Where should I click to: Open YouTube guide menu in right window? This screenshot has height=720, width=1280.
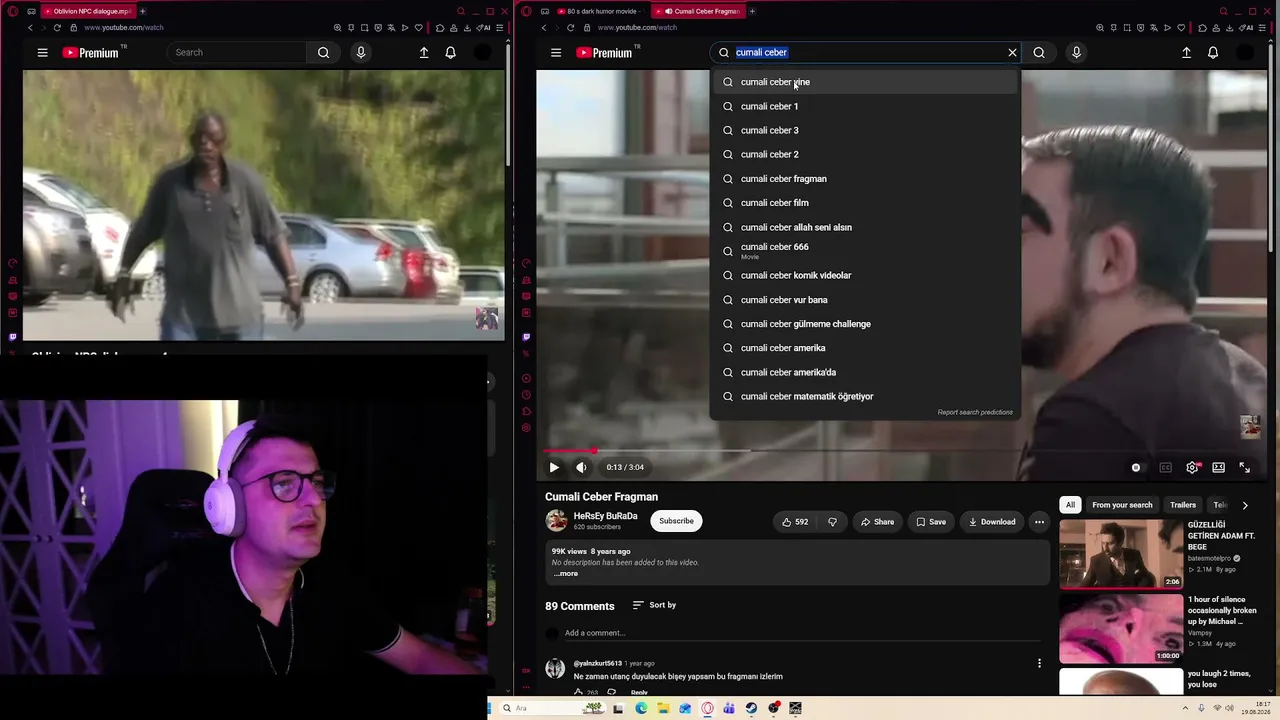click(556, 53)
